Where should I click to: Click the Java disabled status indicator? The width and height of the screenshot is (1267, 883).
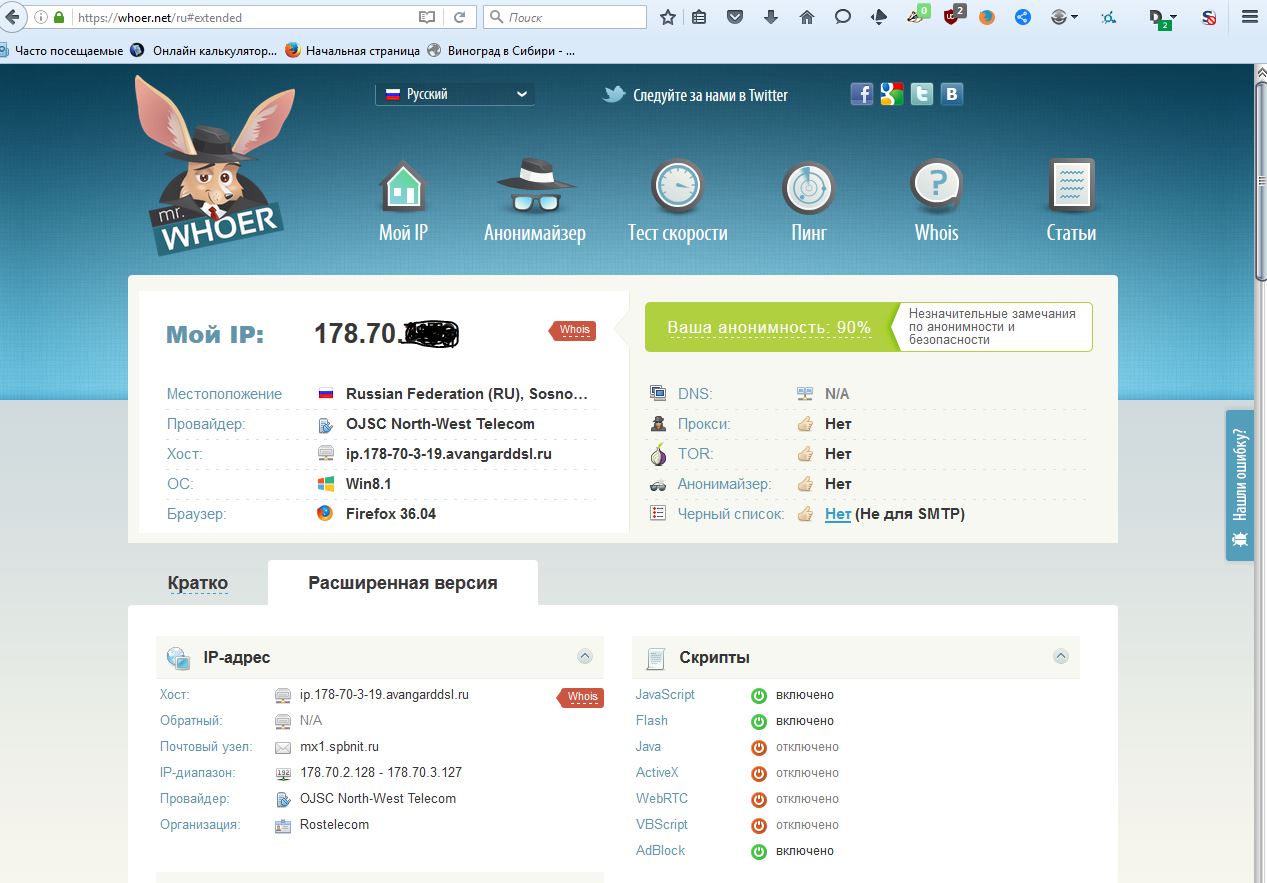coord(759,747)
